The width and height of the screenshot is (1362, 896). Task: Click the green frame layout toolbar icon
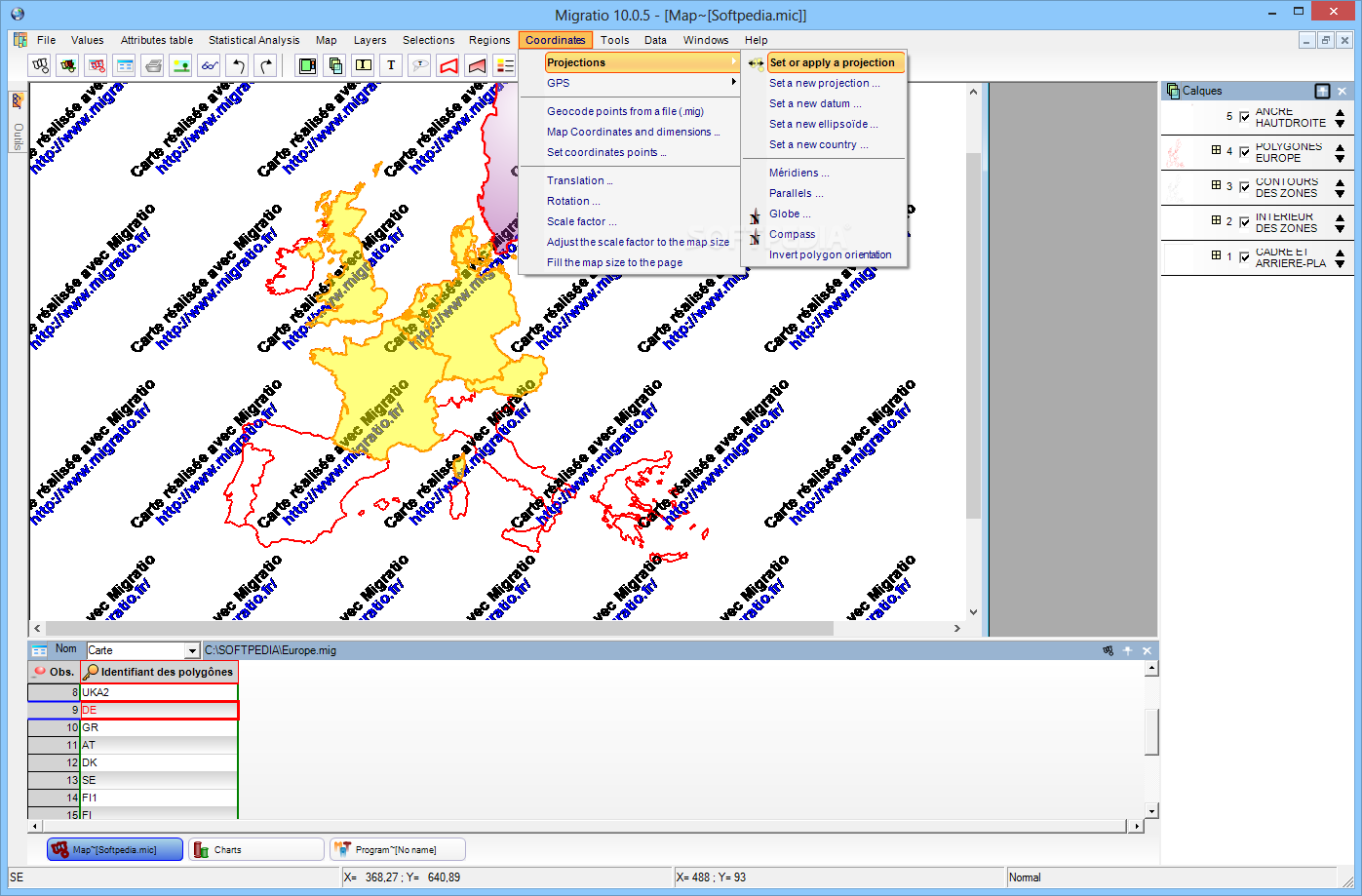click(307, 65)
